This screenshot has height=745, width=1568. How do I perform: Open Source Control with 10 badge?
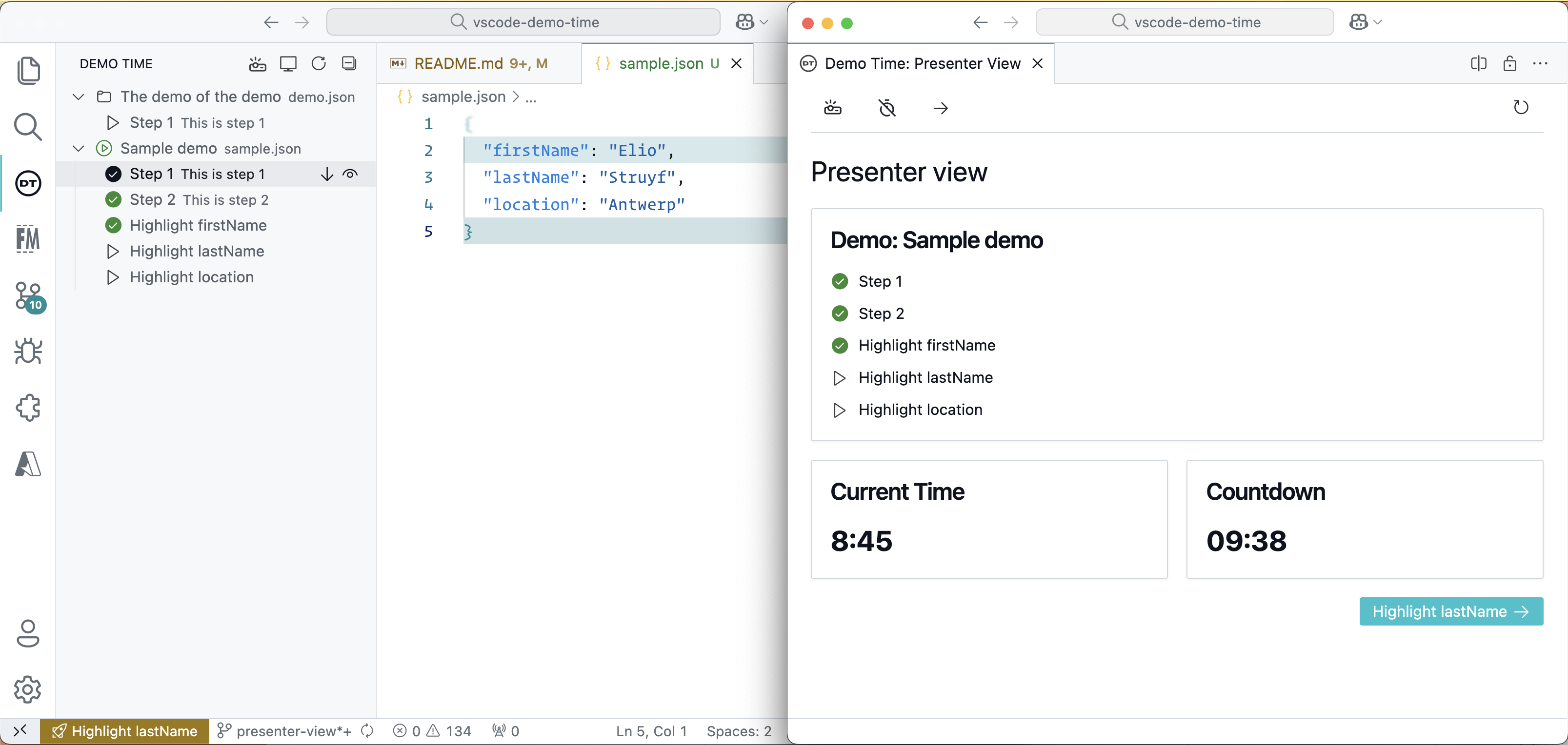[28, 296]
